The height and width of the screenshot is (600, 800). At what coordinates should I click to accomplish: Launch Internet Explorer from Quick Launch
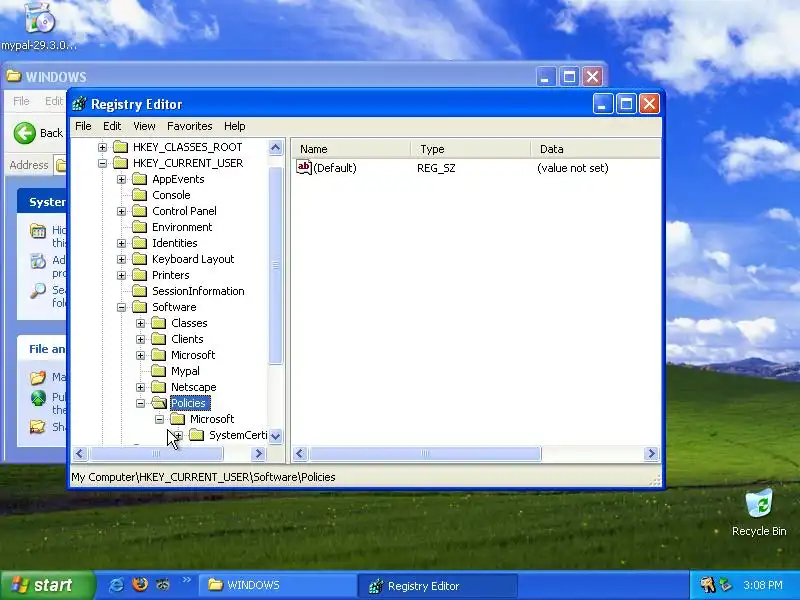pyautogui.click(x=116, y=585)
